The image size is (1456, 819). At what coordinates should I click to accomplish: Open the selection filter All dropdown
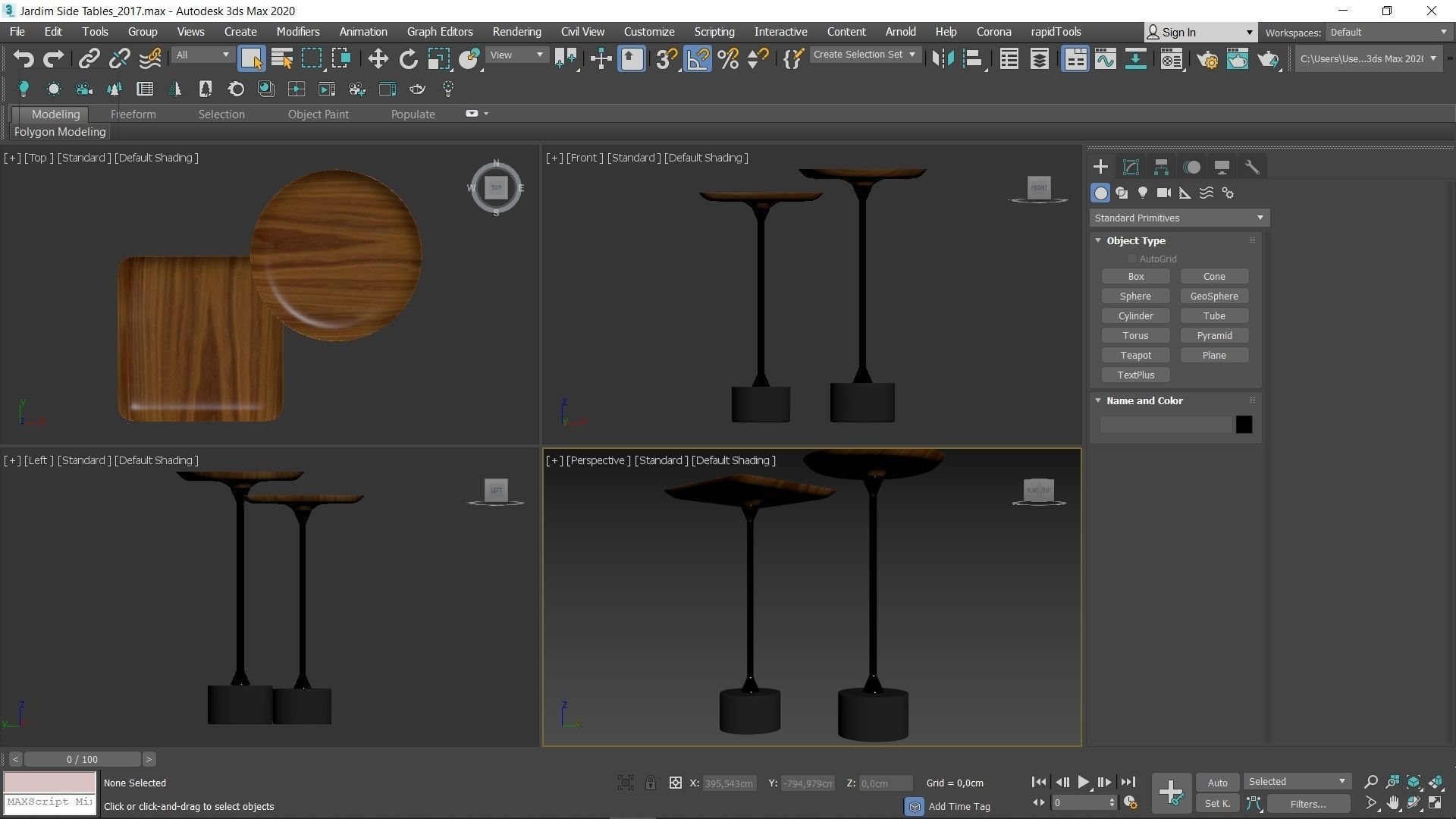coord(202,55)
